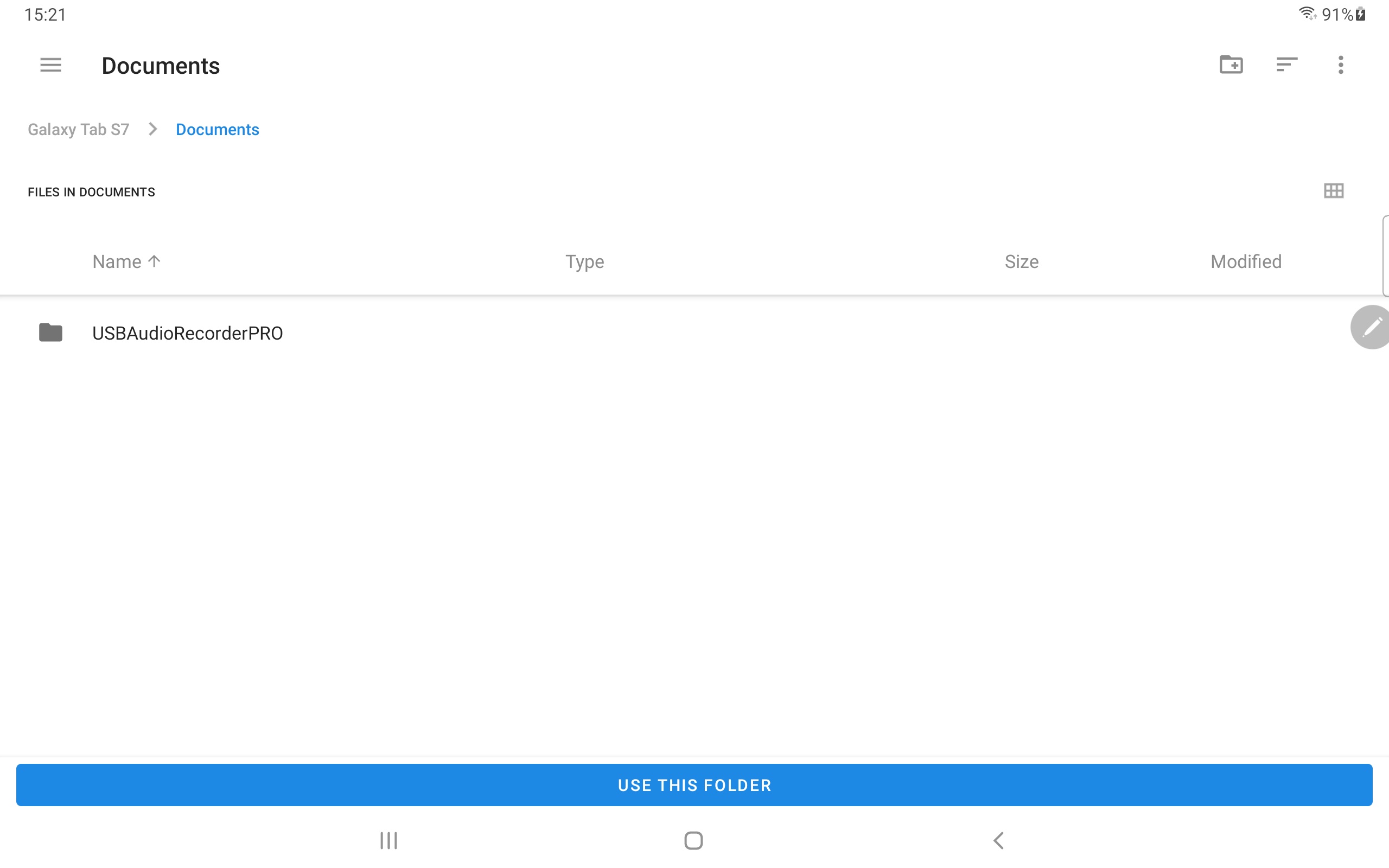Viewport: 1389px width, 868px height.
Task: Select the USBAudioRecorderPRO folder name
Action: (188, 333)
